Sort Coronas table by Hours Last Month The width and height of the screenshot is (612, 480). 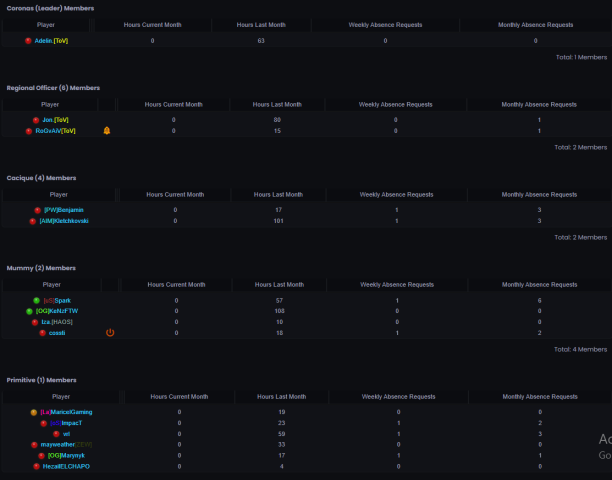point(261,25)
